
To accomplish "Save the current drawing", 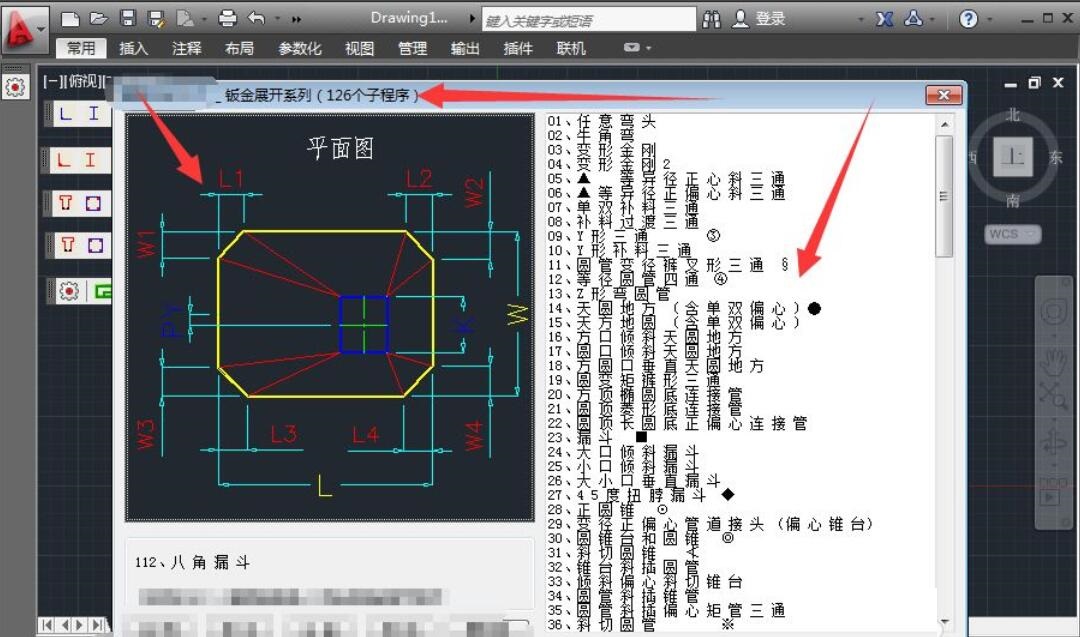I will [128, 17].
